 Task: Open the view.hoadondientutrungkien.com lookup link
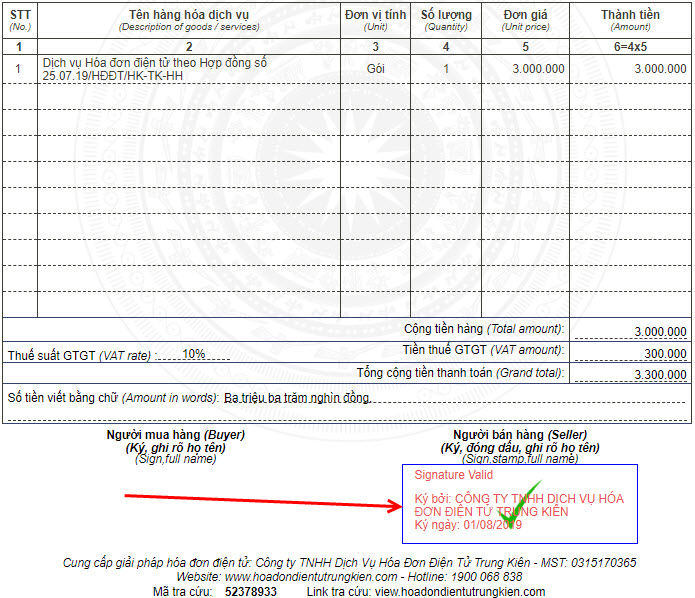pyautogui.click(x=460, y=592)
